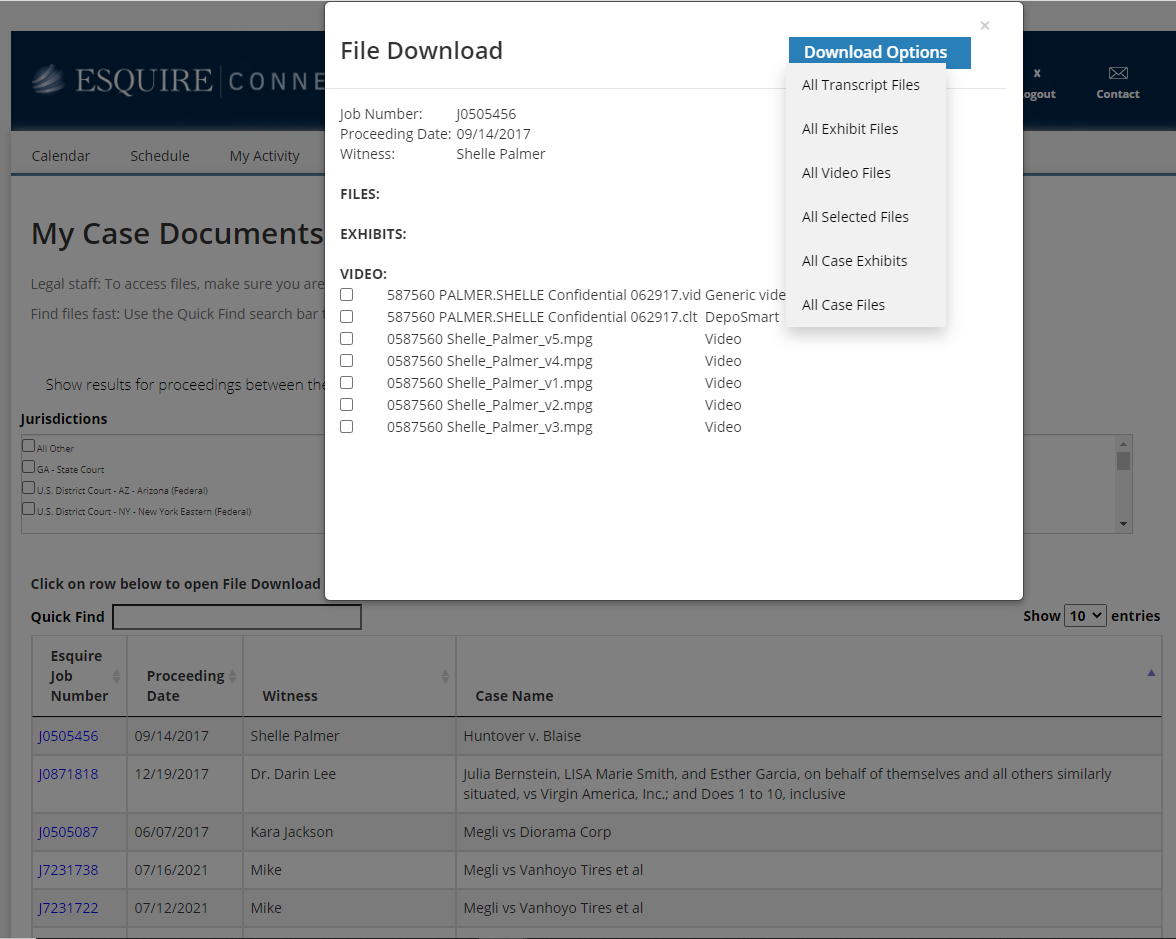Switch to the Schedule tab
This screenshot has height=939, width=1176.
coord(160,156)
